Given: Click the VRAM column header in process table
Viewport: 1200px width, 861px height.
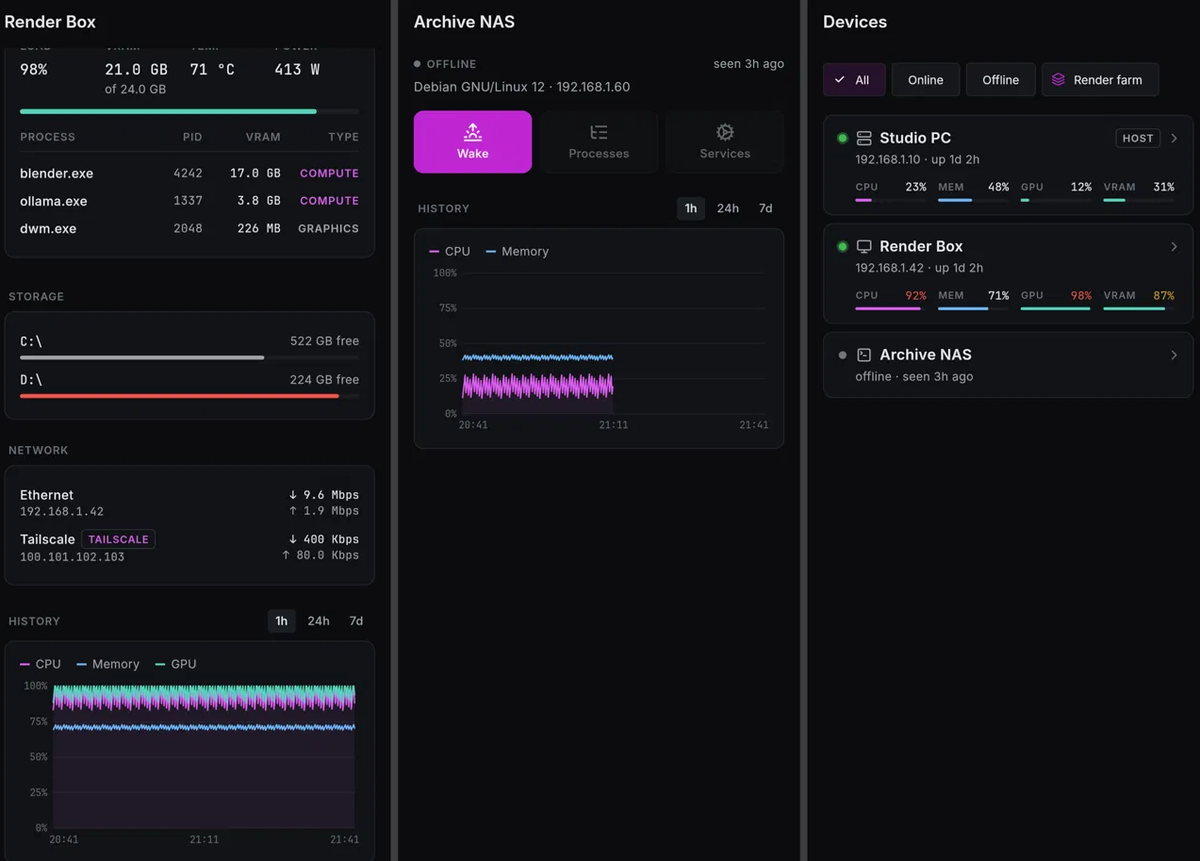Looking at the screenshot, I should click(x=263, y=137).
